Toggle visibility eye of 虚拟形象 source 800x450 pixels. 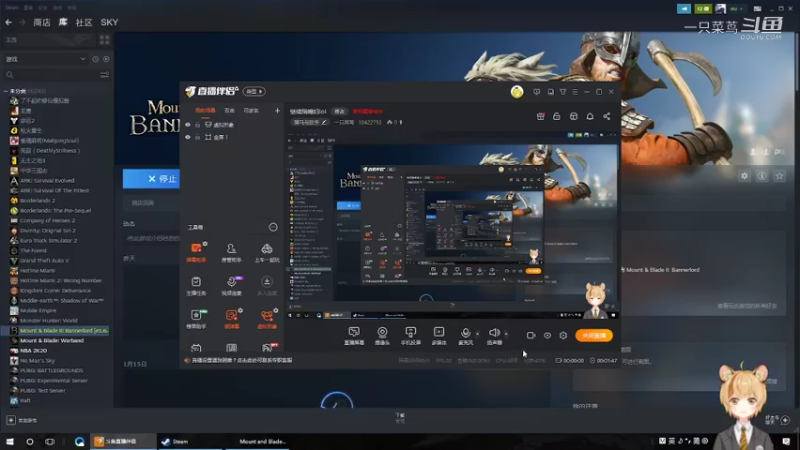click(x=188, y=124)
